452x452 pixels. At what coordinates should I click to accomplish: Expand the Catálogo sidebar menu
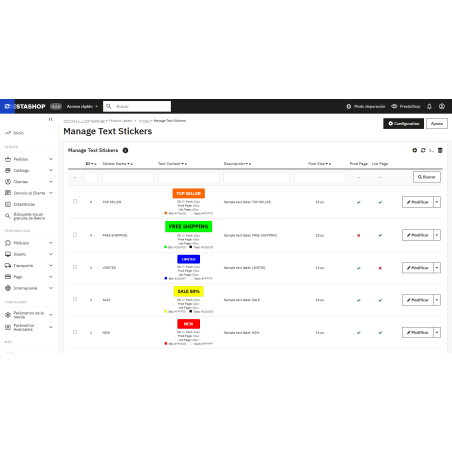pos(29,170)
